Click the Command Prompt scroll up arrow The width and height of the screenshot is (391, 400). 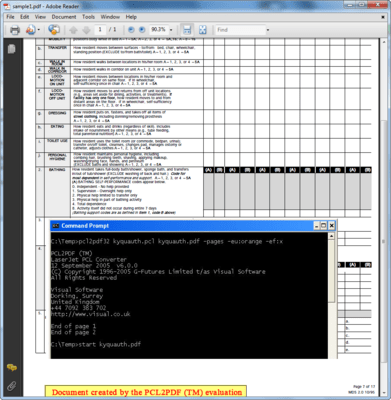click(x=331, y=236)
